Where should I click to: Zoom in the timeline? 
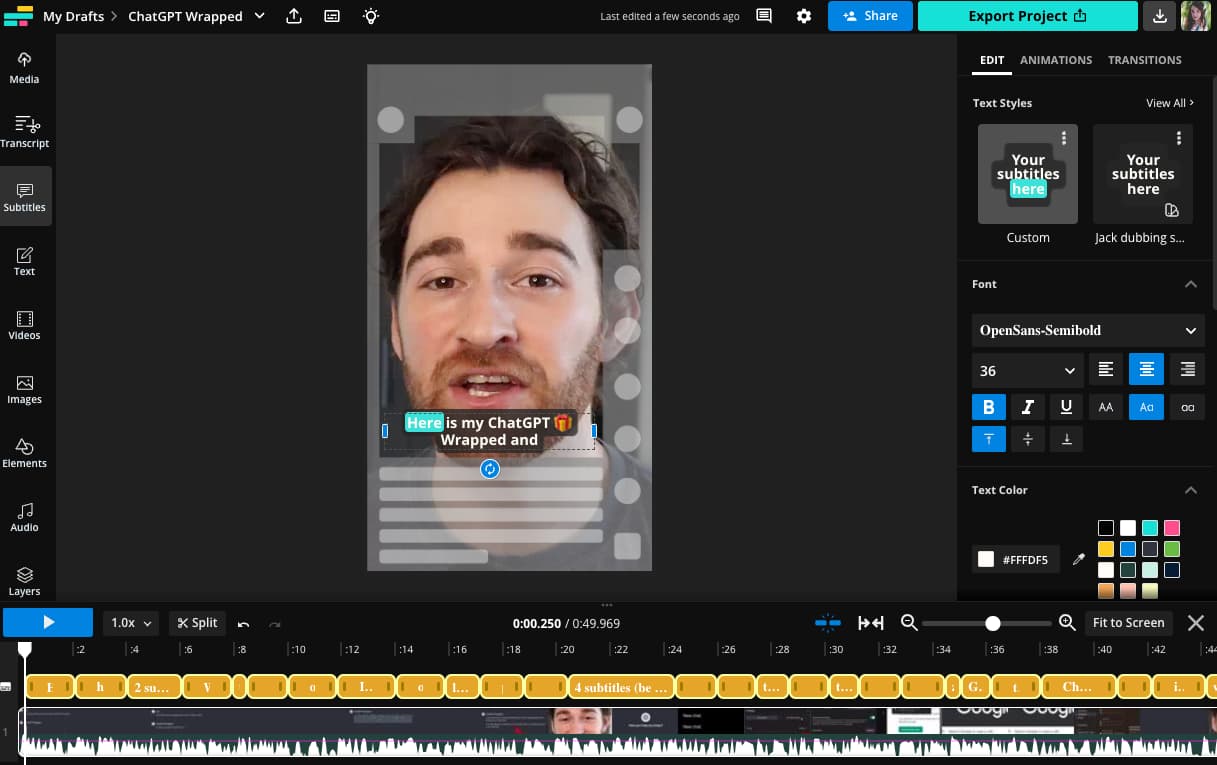(1067, 622)
